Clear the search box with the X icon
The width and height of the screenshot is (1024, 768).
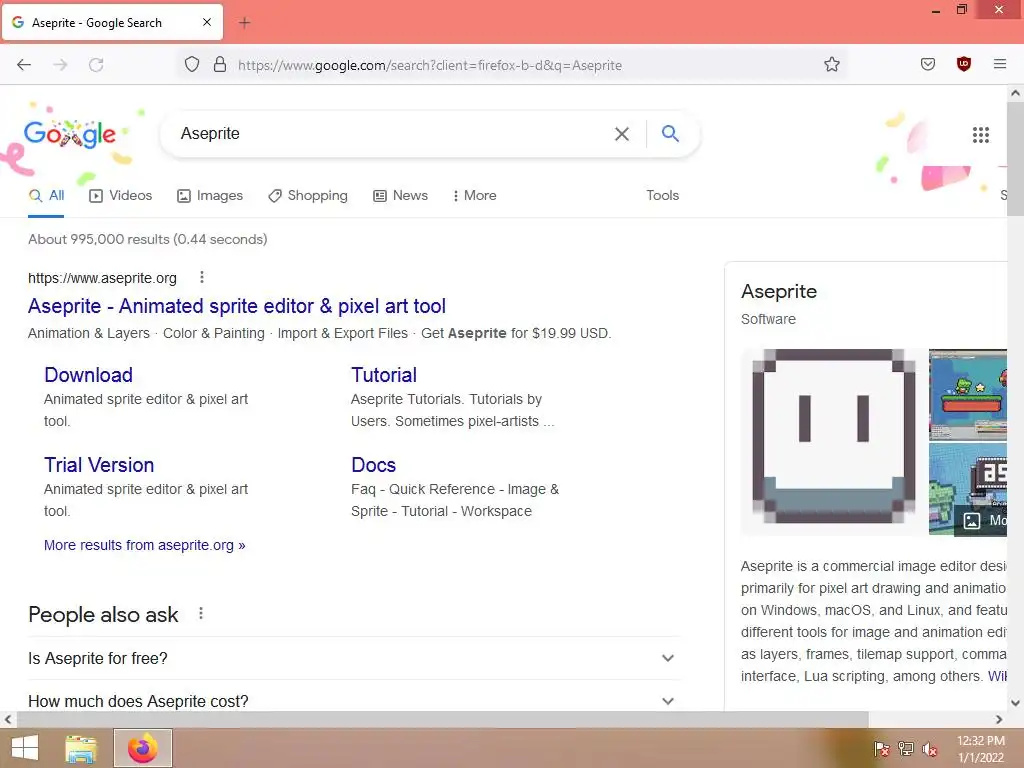point(622,134)
